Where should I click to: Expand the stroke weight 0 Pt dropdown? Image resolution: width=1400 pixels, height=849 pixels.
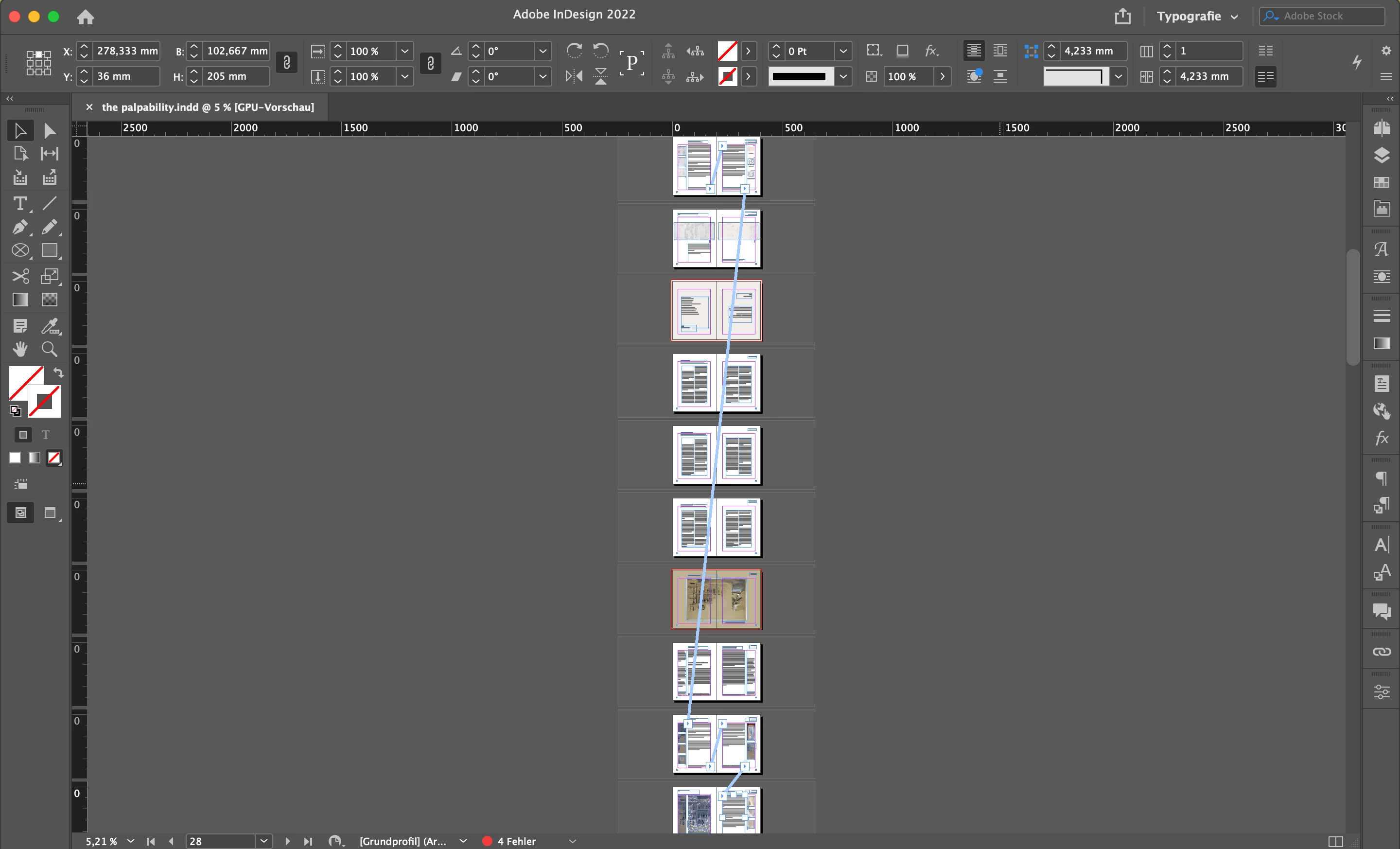click(x=843, y=51)
